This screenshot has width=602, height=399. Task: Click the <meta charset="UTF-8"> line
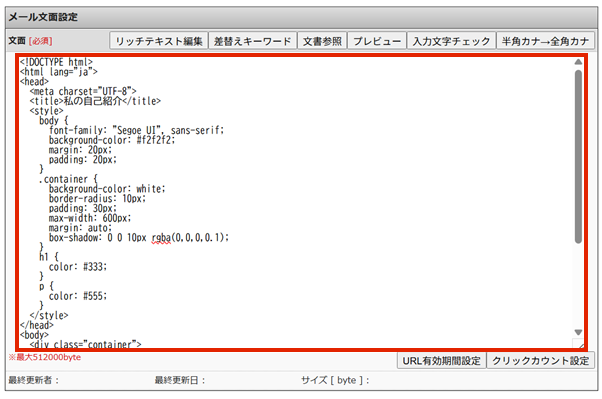pos(83,91)
